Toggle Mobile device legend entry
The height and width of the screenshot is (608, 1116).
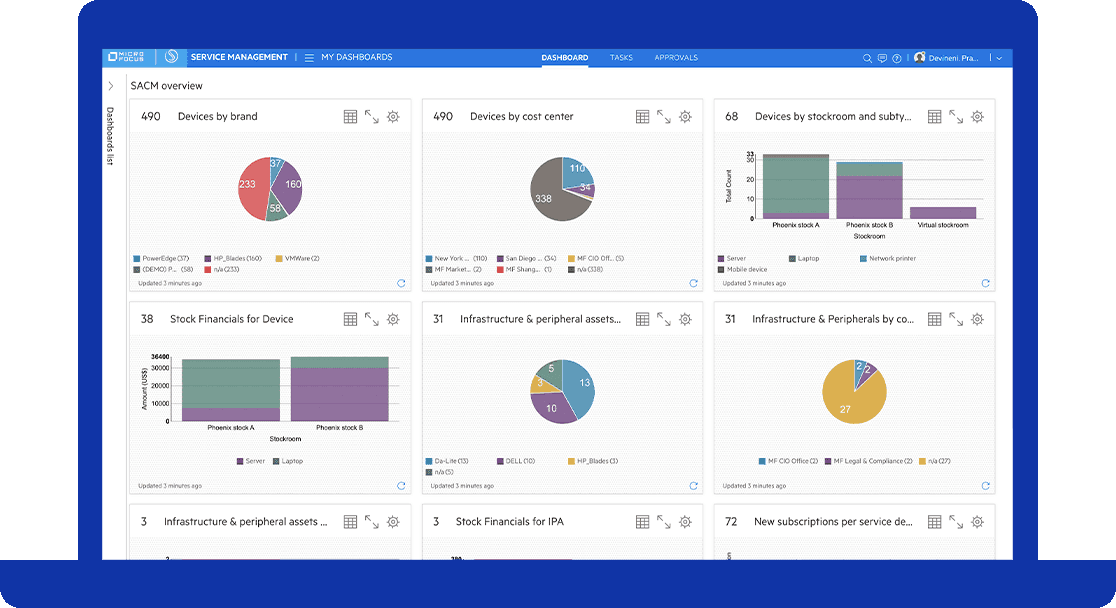[x=742, y=270]
